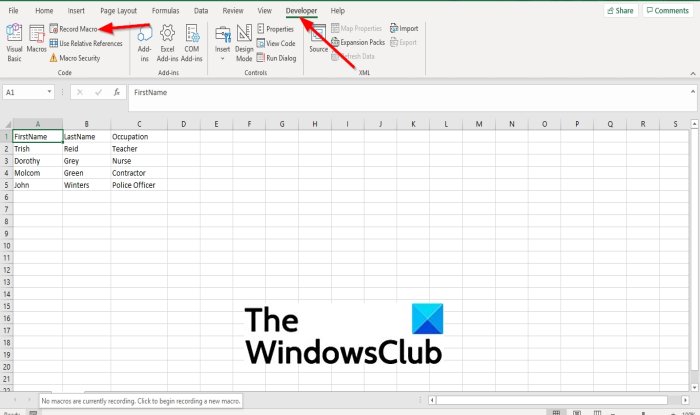This screenshot has width=700, height=415.
Task: Select the cell containing Dorothy
Action: [x=38, y=161]
